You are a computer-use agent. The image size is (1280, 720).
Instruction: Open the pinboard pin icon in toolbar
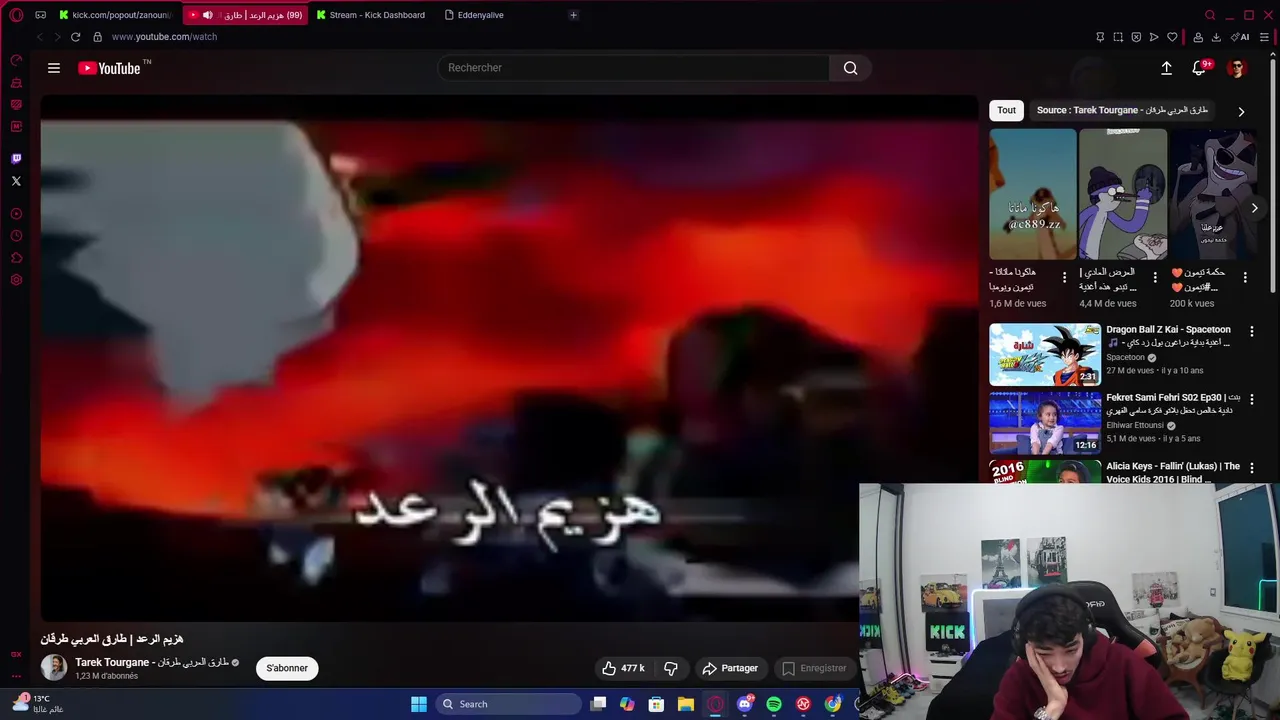point(1100,37)
